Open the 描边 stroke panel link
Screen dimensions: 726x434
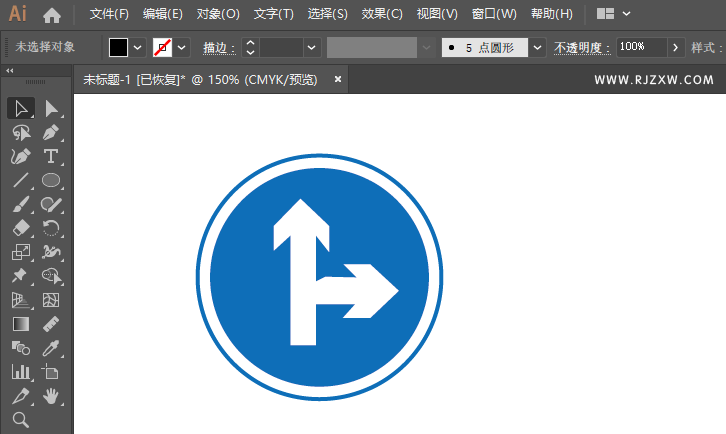pos(219,48)
